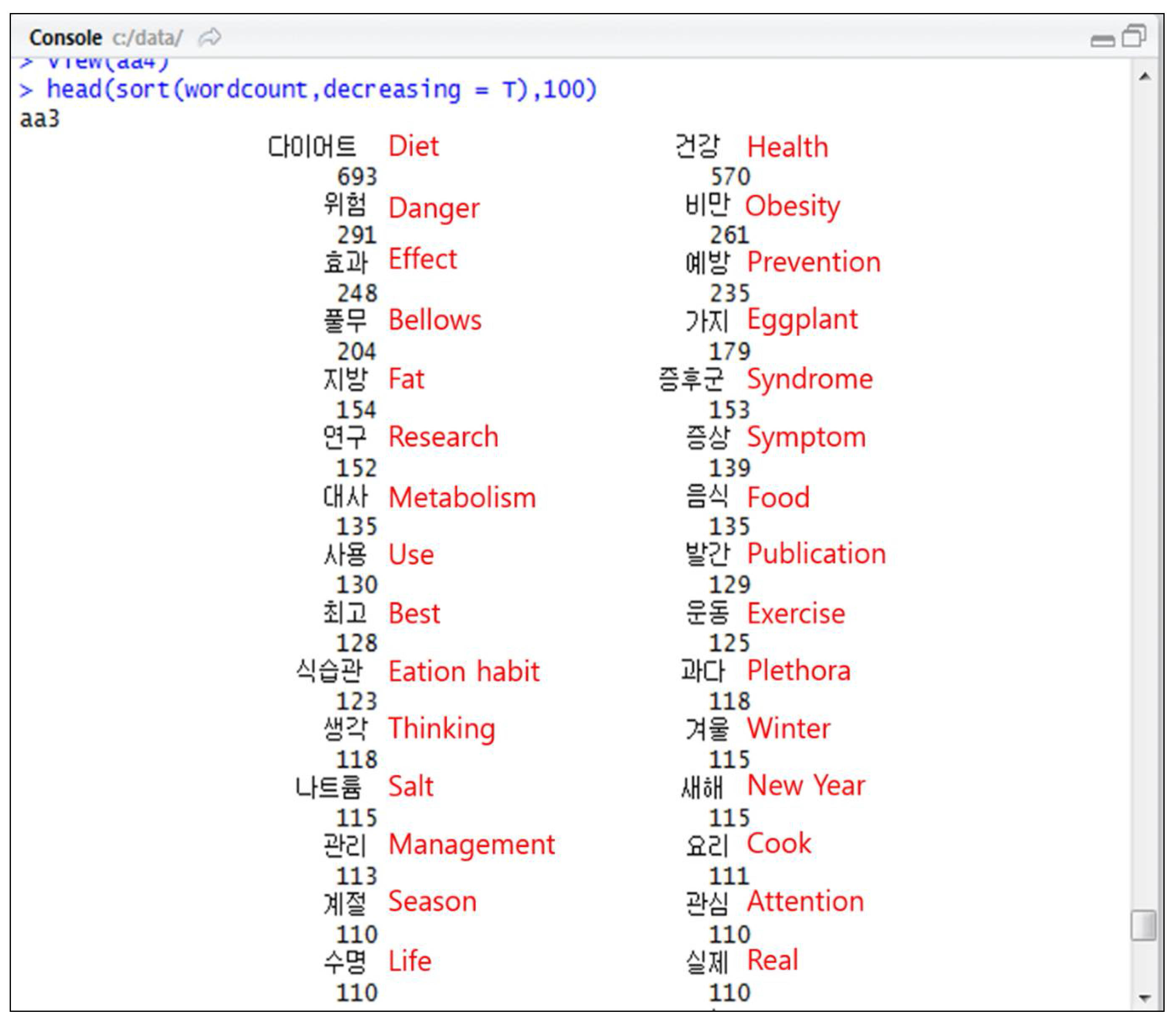The image size is (1176, 1027).
Task: Click the New Year label
Action: click(x=806, y=786)
